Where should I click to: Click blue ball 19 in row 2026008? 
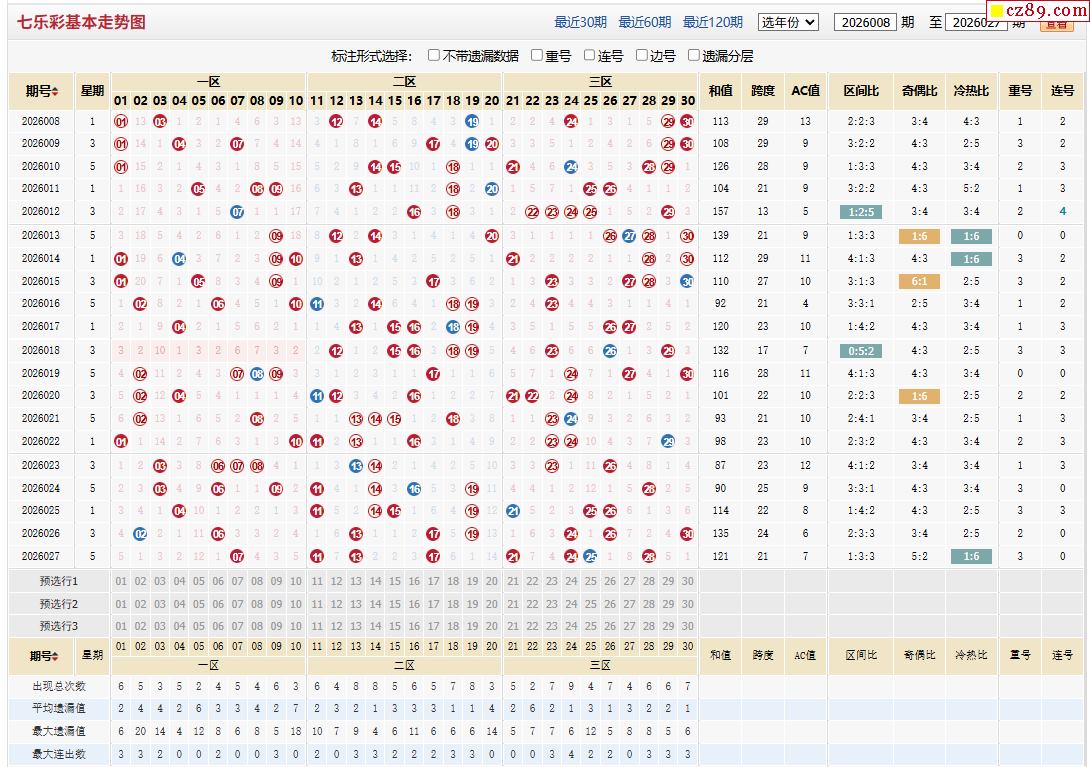point(472,121)
